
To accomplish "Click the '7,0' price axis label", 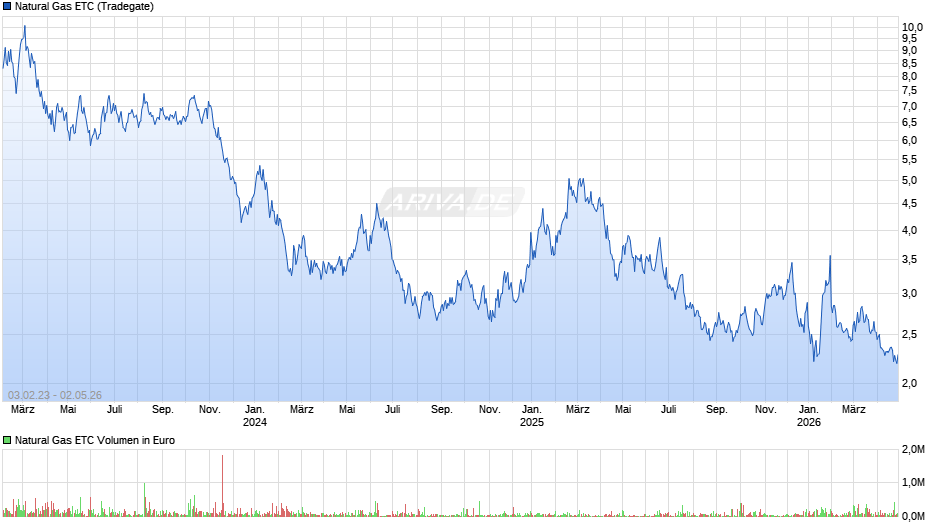I will [909, 106].
